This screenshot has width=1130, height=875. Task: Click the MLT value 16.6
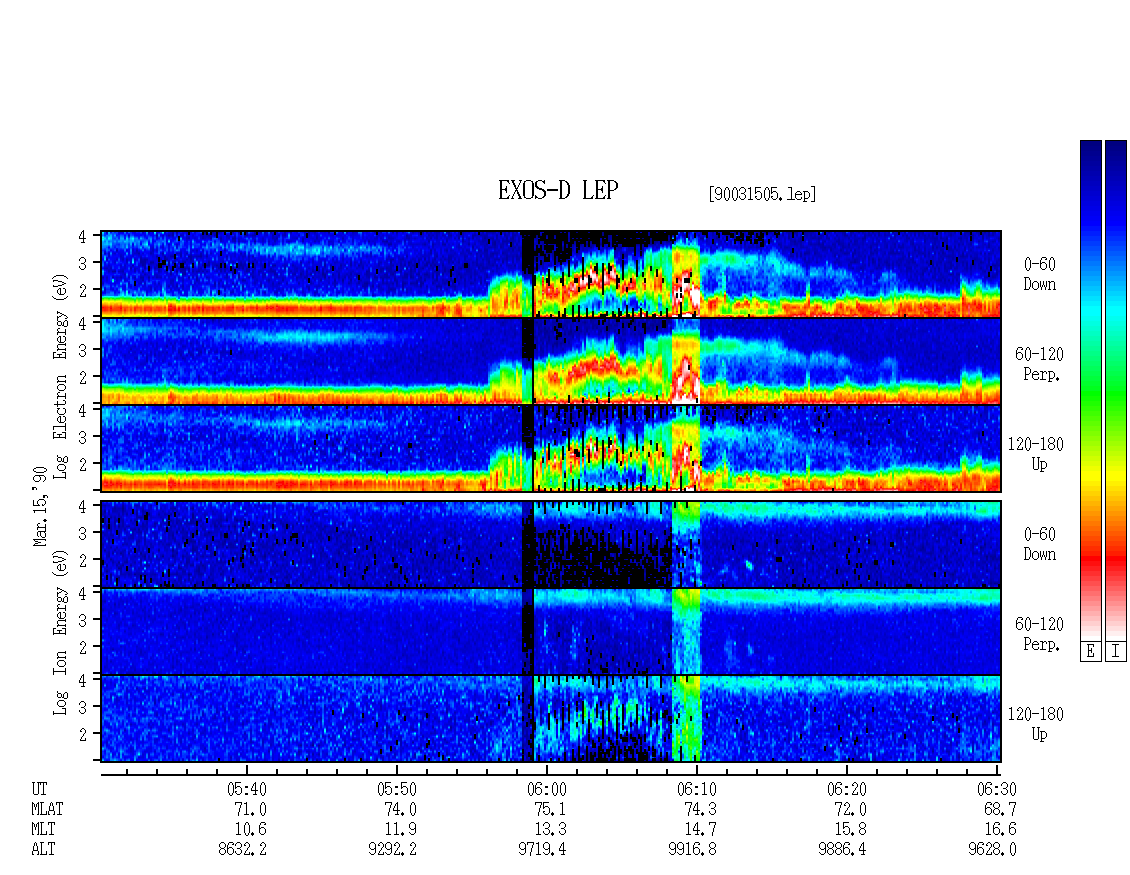pos(1000,830)
